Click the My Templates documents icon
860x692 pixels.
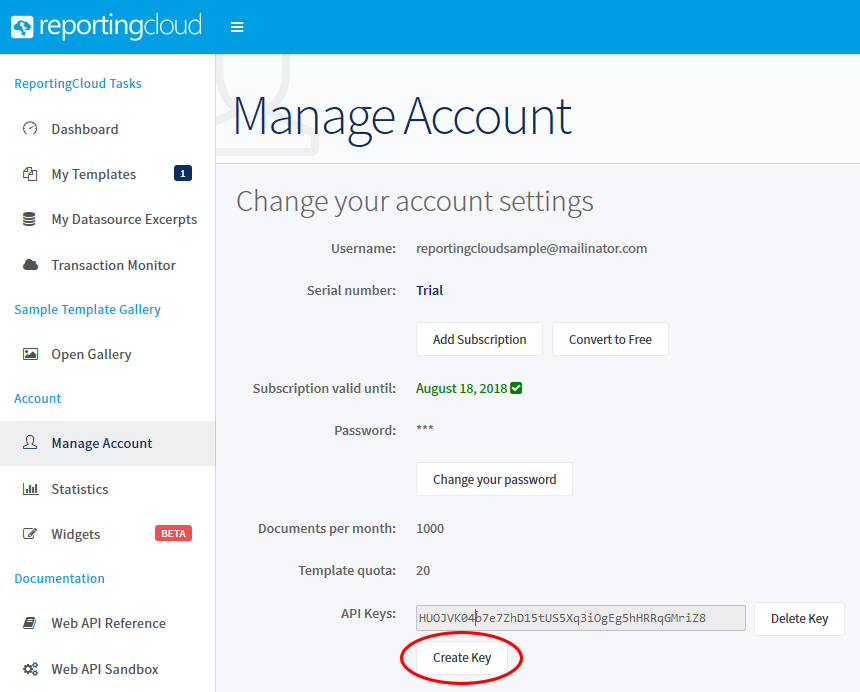pyautogui.click(x=30, y=174)
